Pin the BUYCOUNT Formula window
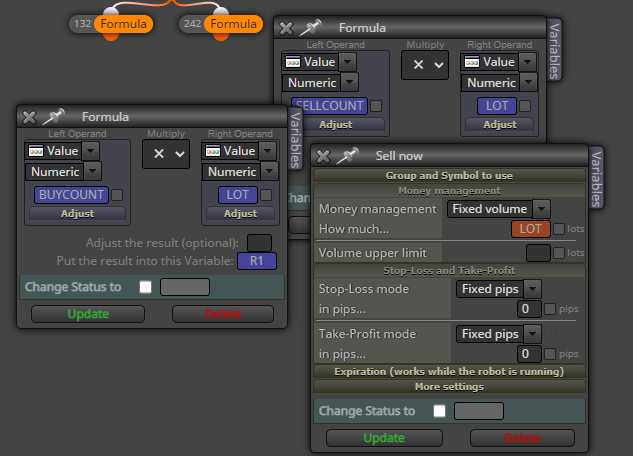Viewport: 633px width, 456px height. (x=54, y=117)
